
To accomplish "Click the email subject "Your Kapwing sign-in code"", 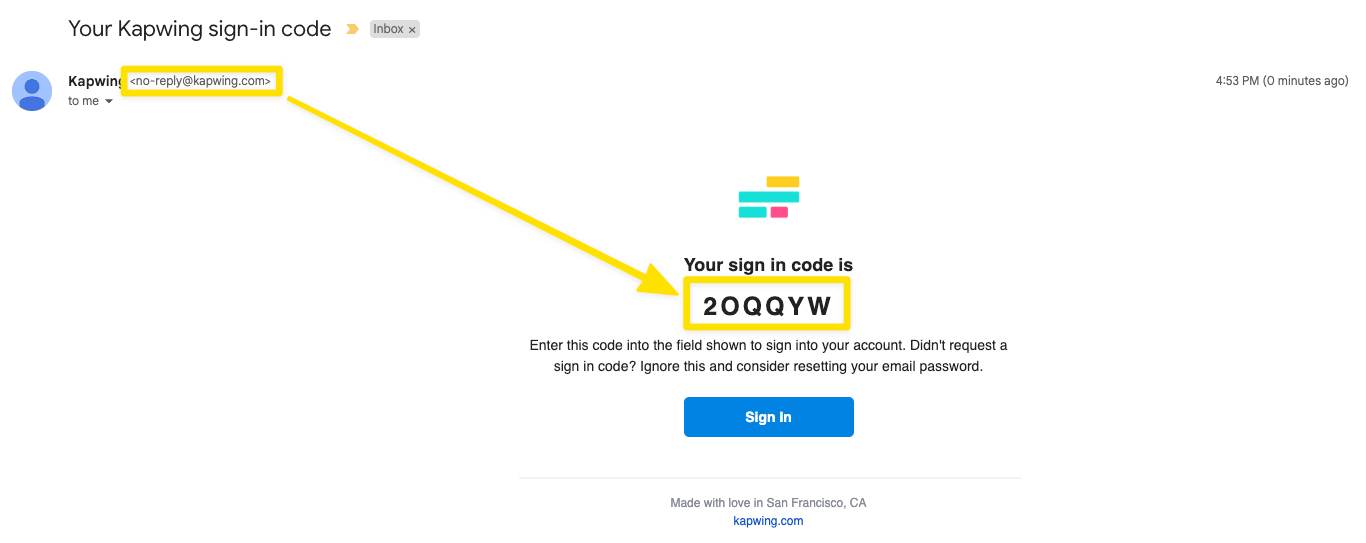I will (x=199, y=29).
